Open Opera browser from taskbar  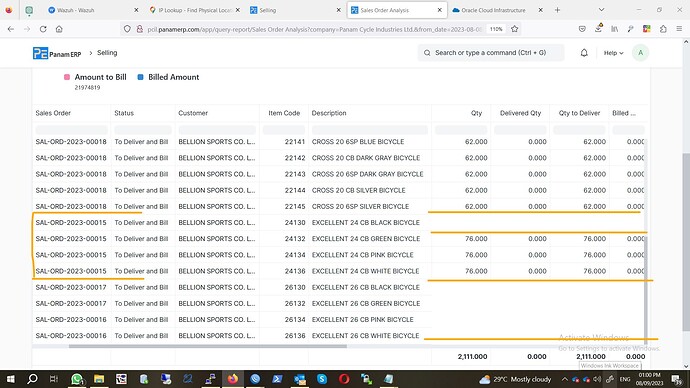point(344,379)
